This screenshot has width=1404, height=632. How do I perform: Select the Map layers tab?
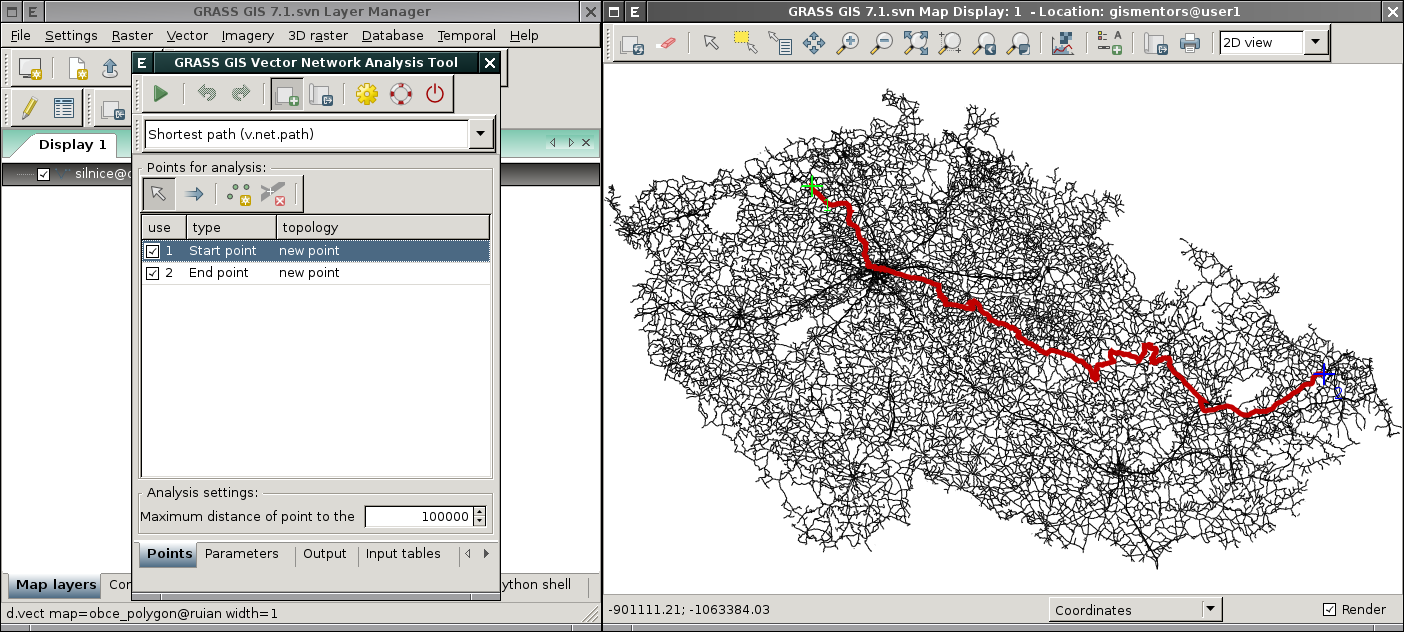point(55,585)
